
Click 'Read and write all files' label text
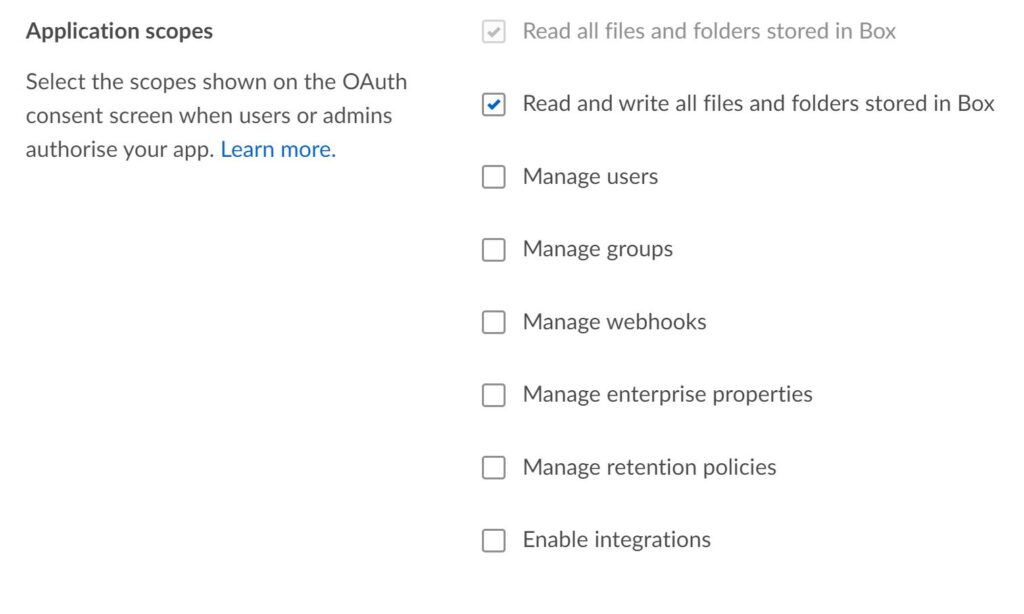click(x=758, y=104)
